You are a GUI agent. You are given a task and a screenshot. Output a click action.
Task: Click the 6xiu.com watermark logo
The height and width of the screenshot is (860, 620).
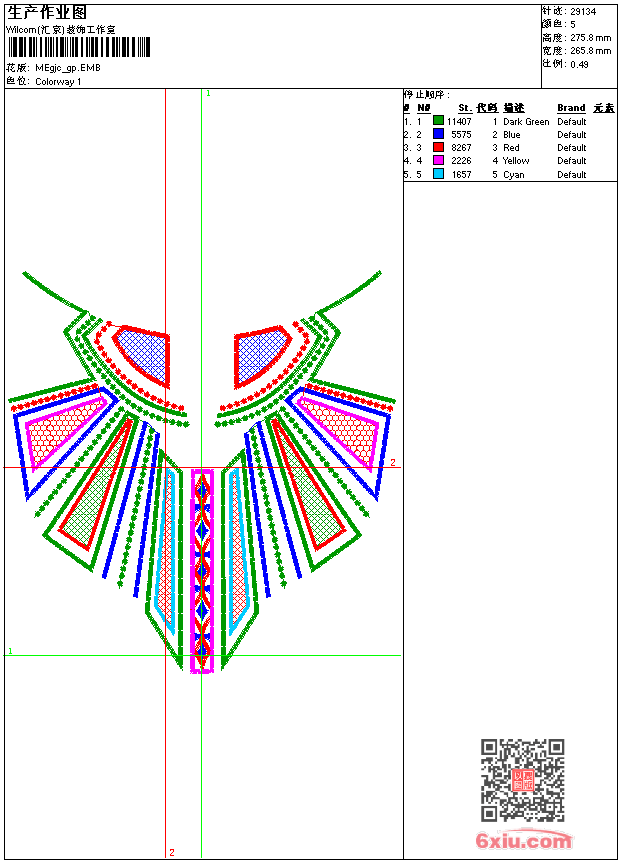tap(523, 840)
